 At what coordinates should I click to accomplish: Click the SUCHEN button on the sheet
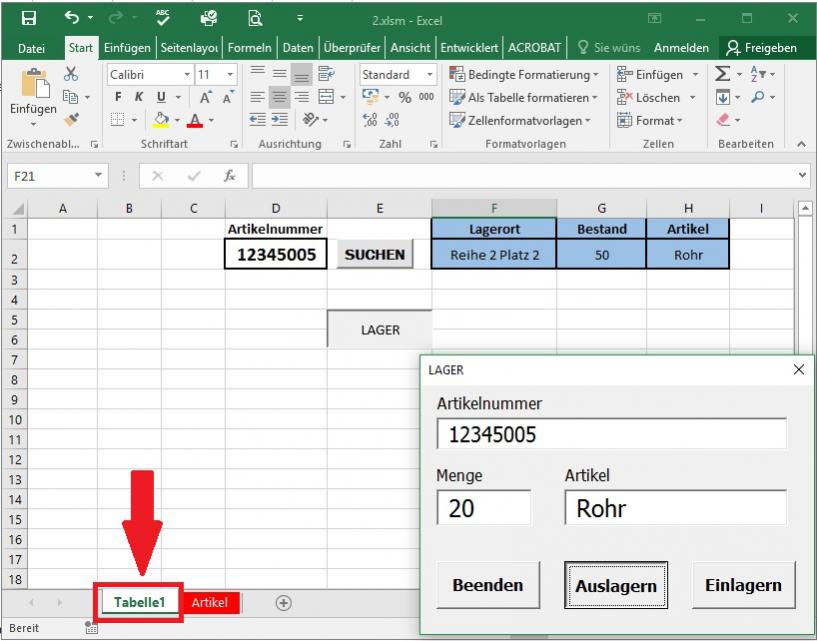375,254
